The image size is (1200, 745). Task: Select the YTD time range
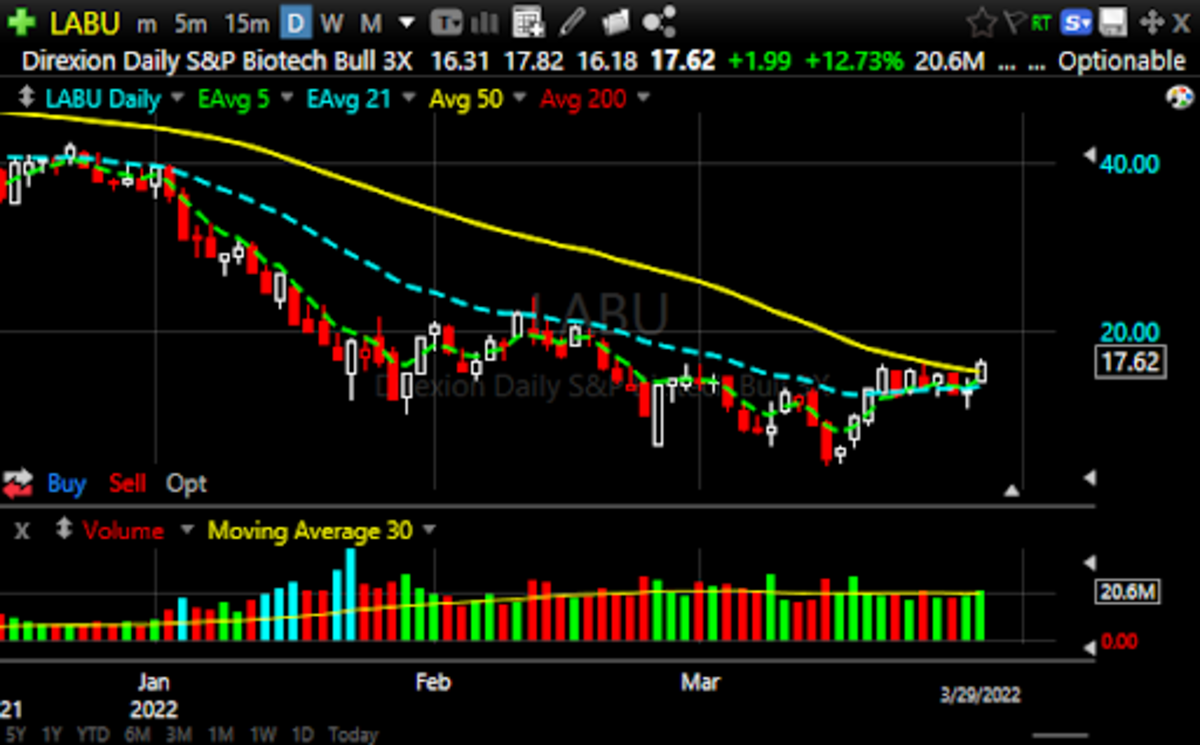pyautogui.click(x=93, y=735)
